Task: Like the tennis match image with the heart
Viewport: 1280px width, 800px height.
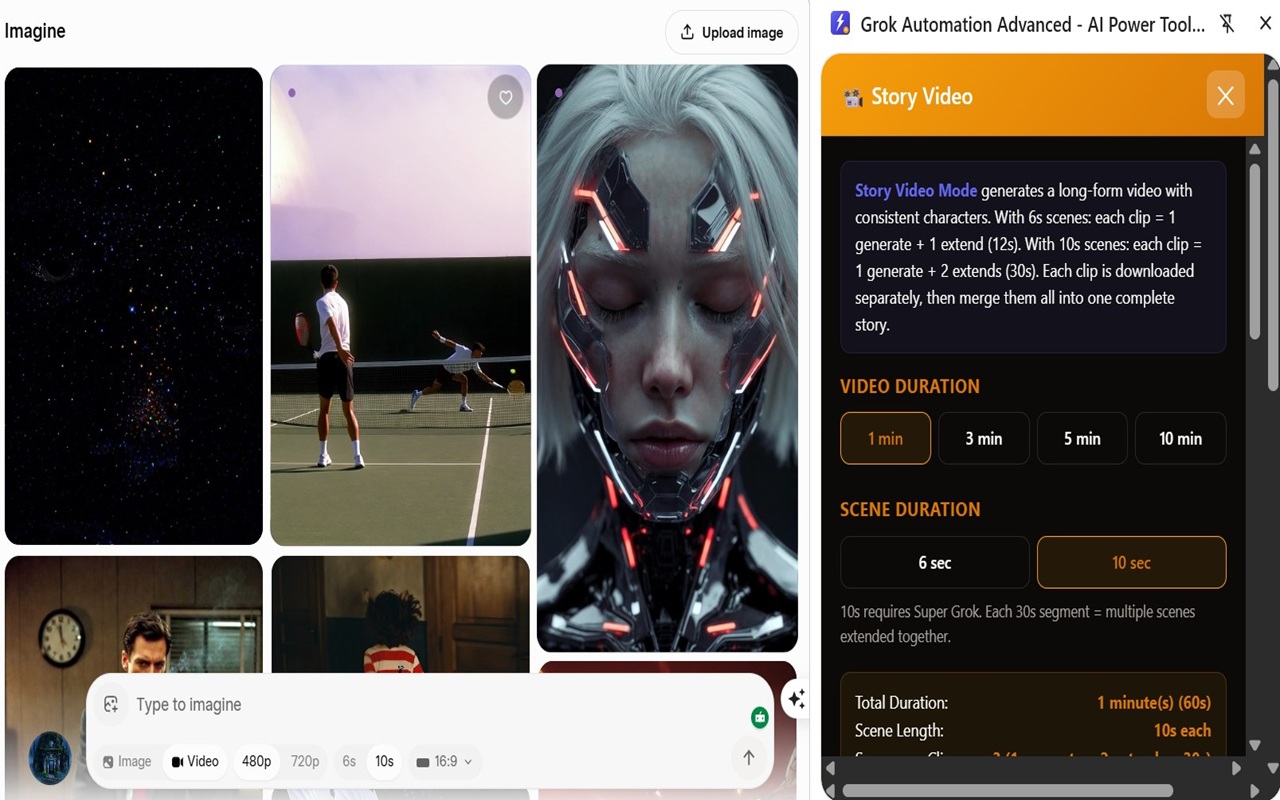Action: (505, 98)
